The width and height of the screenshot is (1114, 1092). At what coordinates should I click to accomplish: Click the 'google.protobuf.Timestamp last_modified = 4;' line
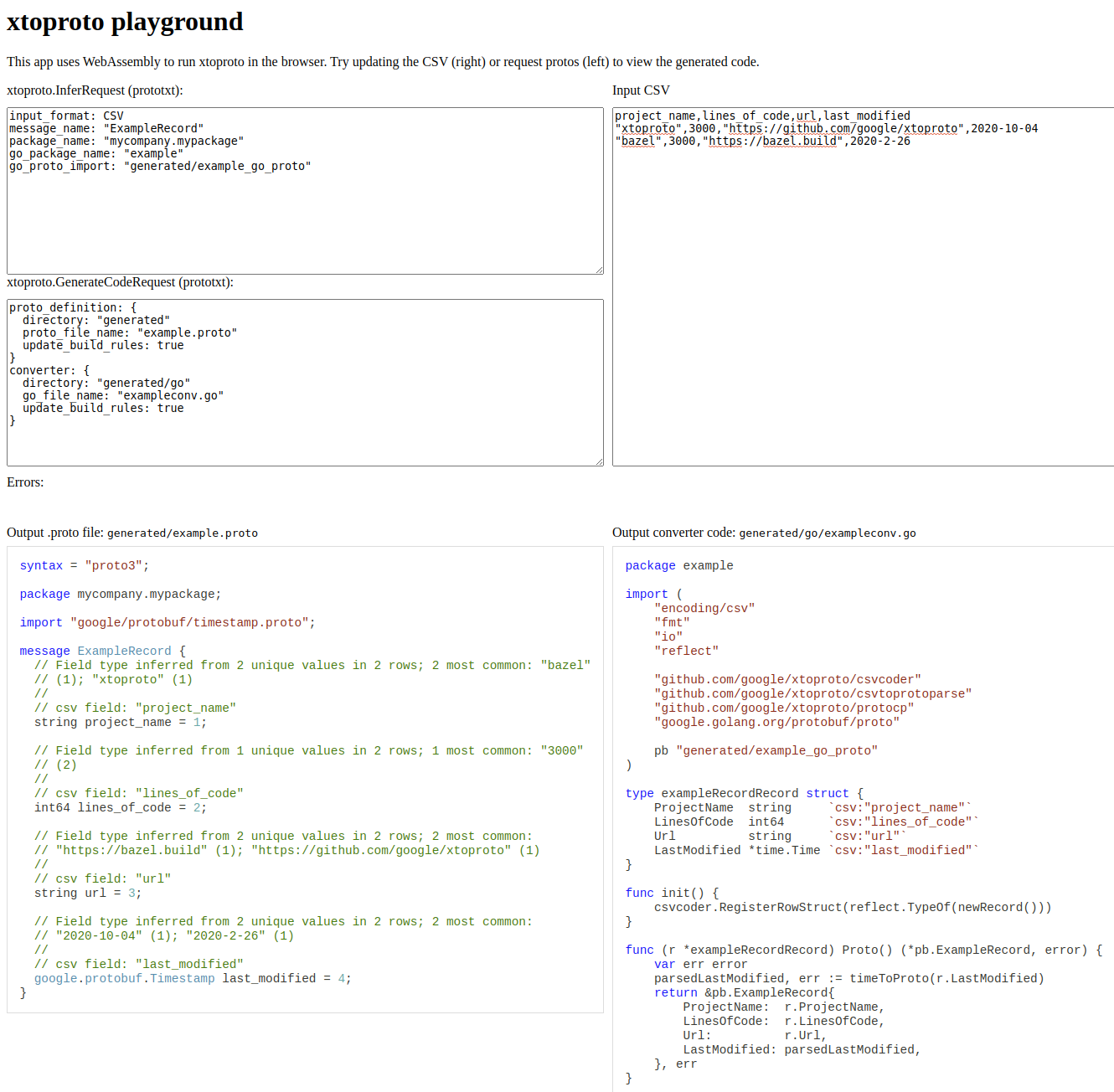pos(193,979)
